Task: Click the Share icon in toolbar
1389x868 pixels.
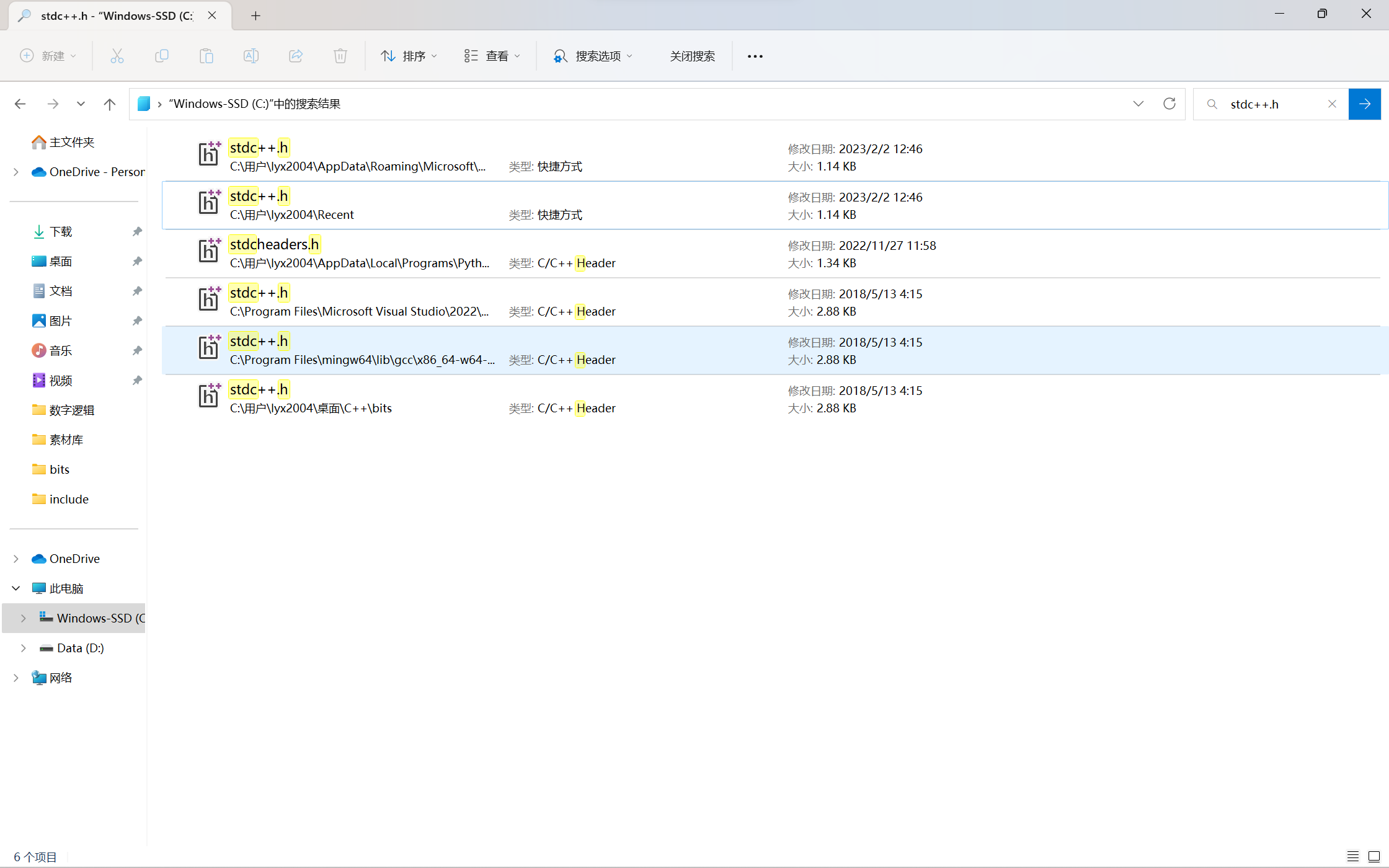Action: pos(296,56)
